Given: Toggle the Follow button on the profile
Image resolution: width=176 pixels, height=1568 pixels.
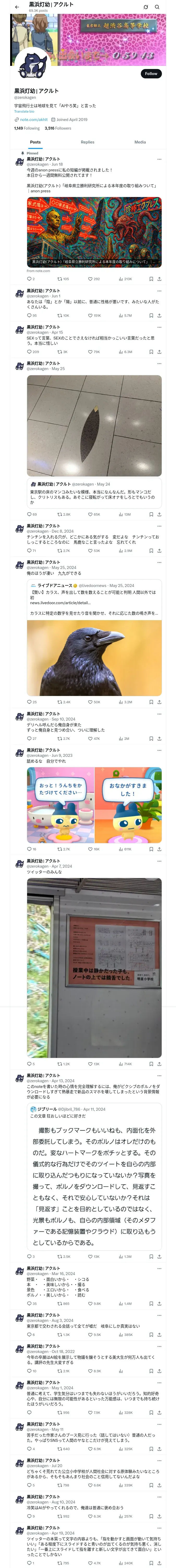Looking at the screenshot, I should tap(151, 74).
